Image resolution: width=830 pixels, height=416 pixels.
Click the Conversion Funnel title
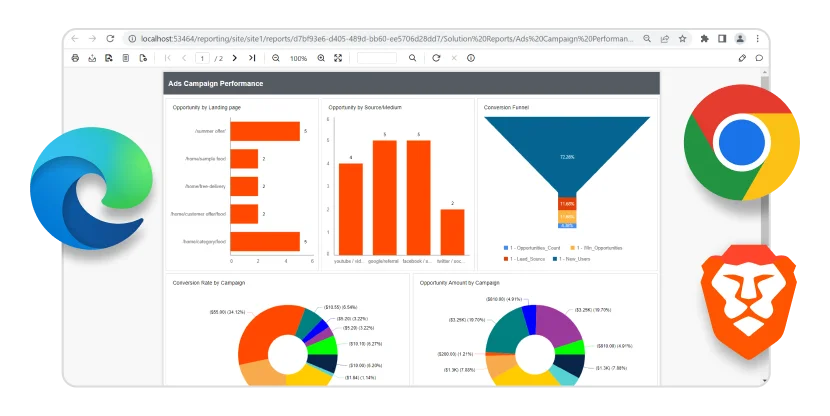506,107
